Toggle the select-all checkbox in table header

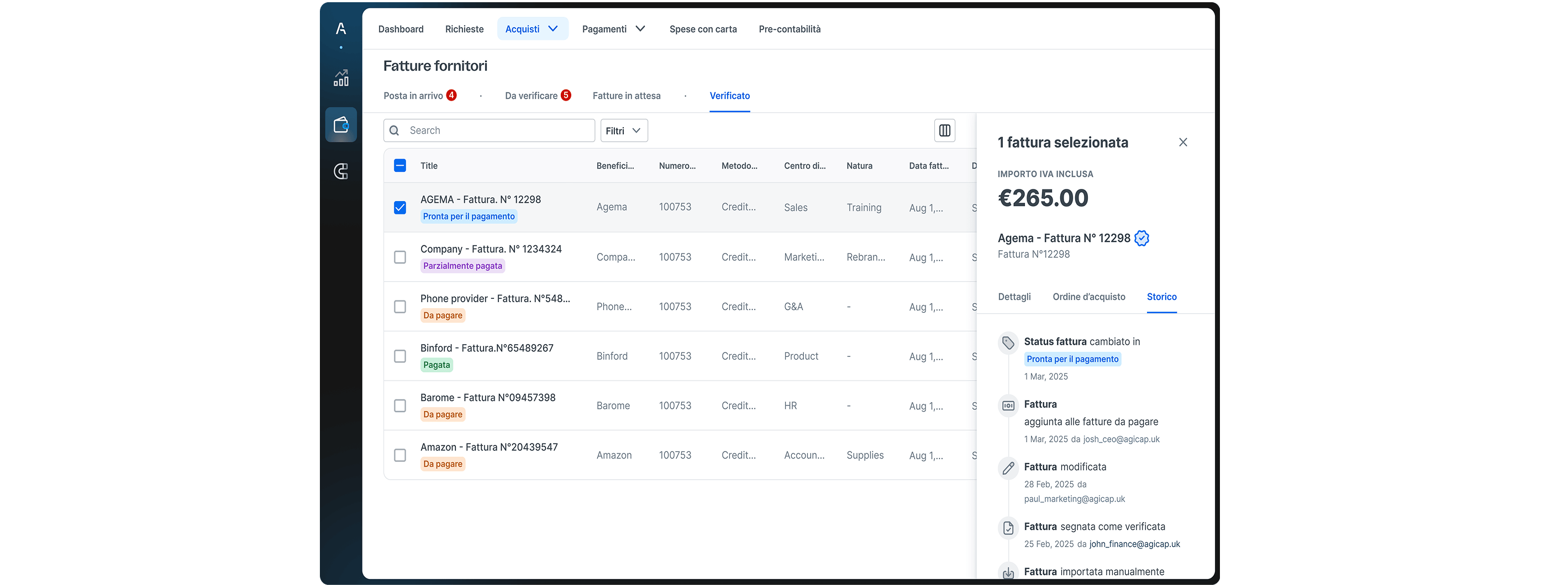[x=400, y=166]
